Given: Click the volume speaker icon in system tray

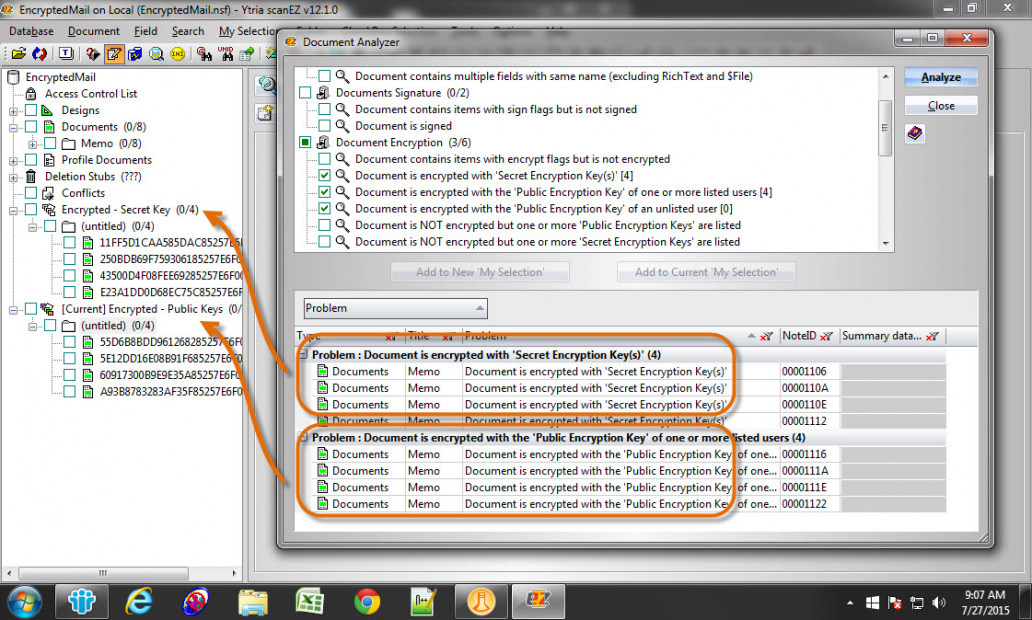Looking at the screenshot, I should point(939,602).
